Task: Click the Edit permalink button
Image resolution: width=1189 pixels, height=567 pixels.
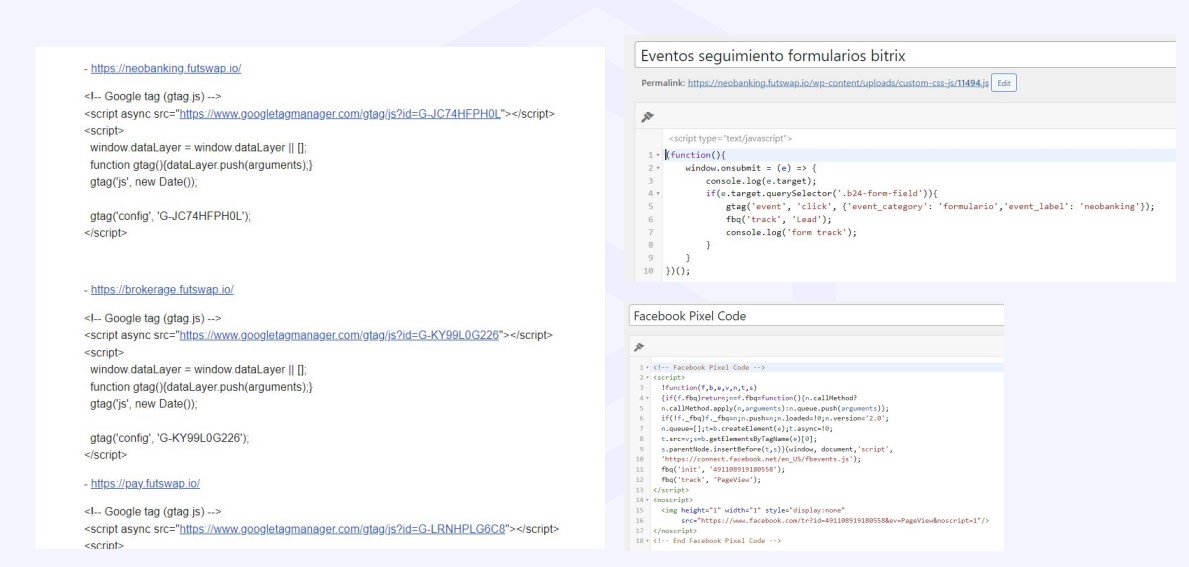Action: (1004, 83)
